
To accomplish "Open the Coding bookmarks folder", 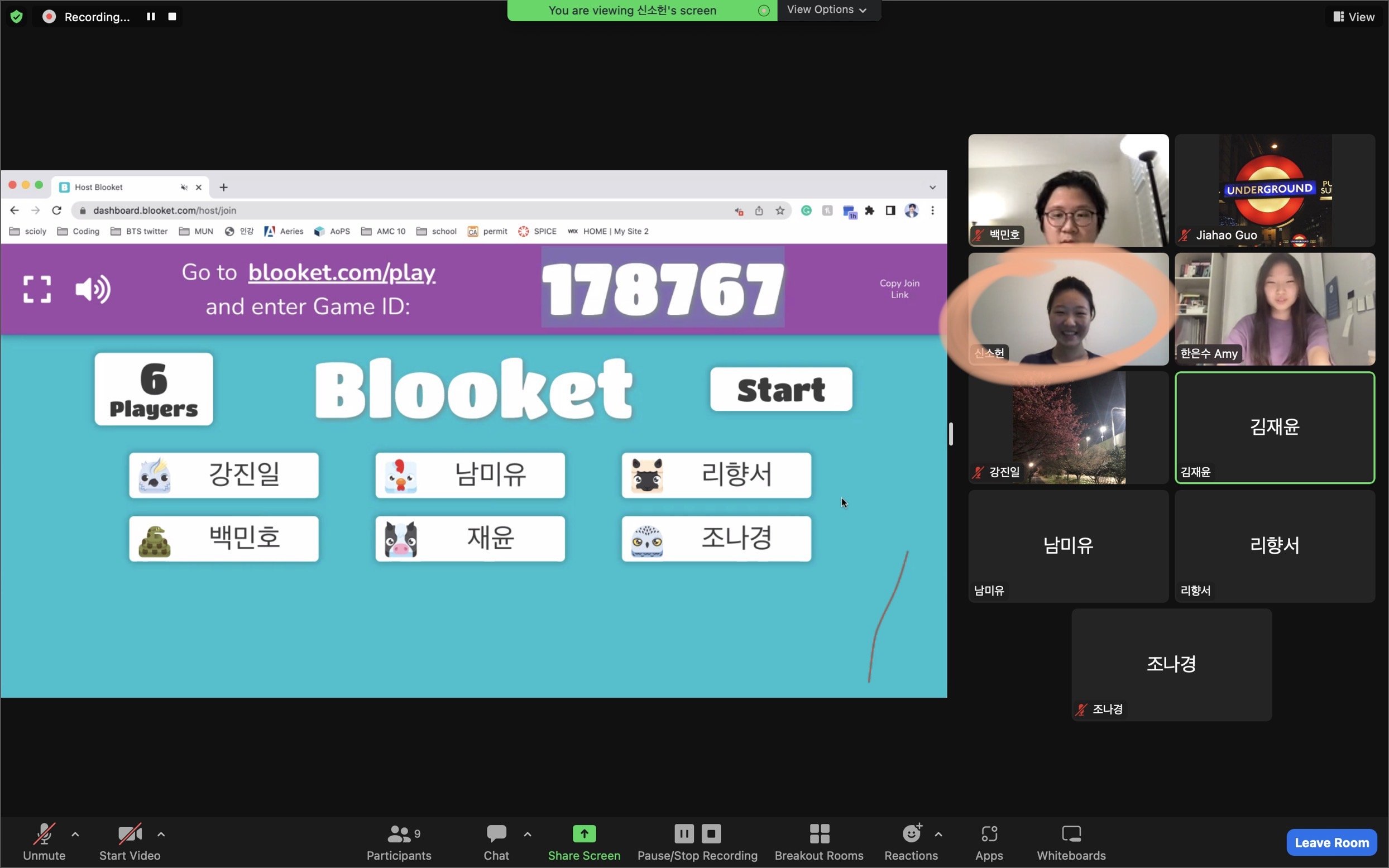I will point(78,231).
